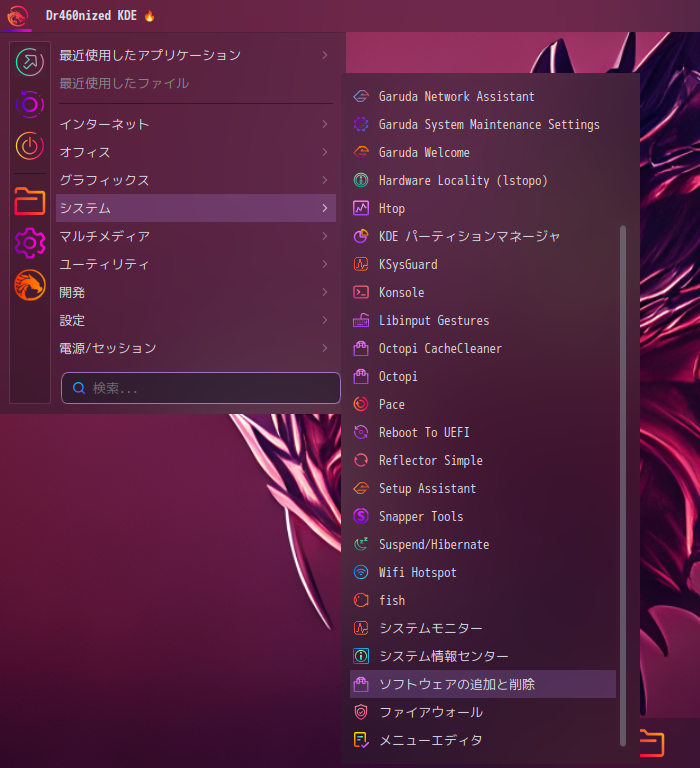Open the グラフィックス category label

click(104, 180)
